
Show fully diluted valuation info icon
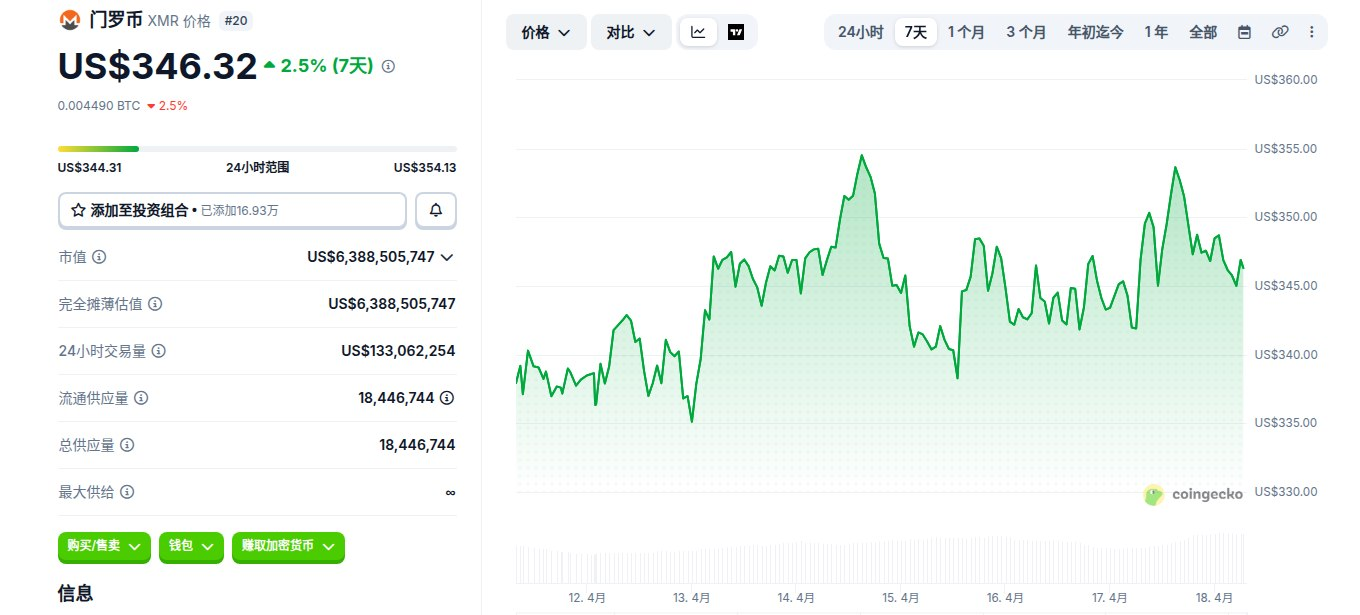pyautogui.click(x=155, y=304)
